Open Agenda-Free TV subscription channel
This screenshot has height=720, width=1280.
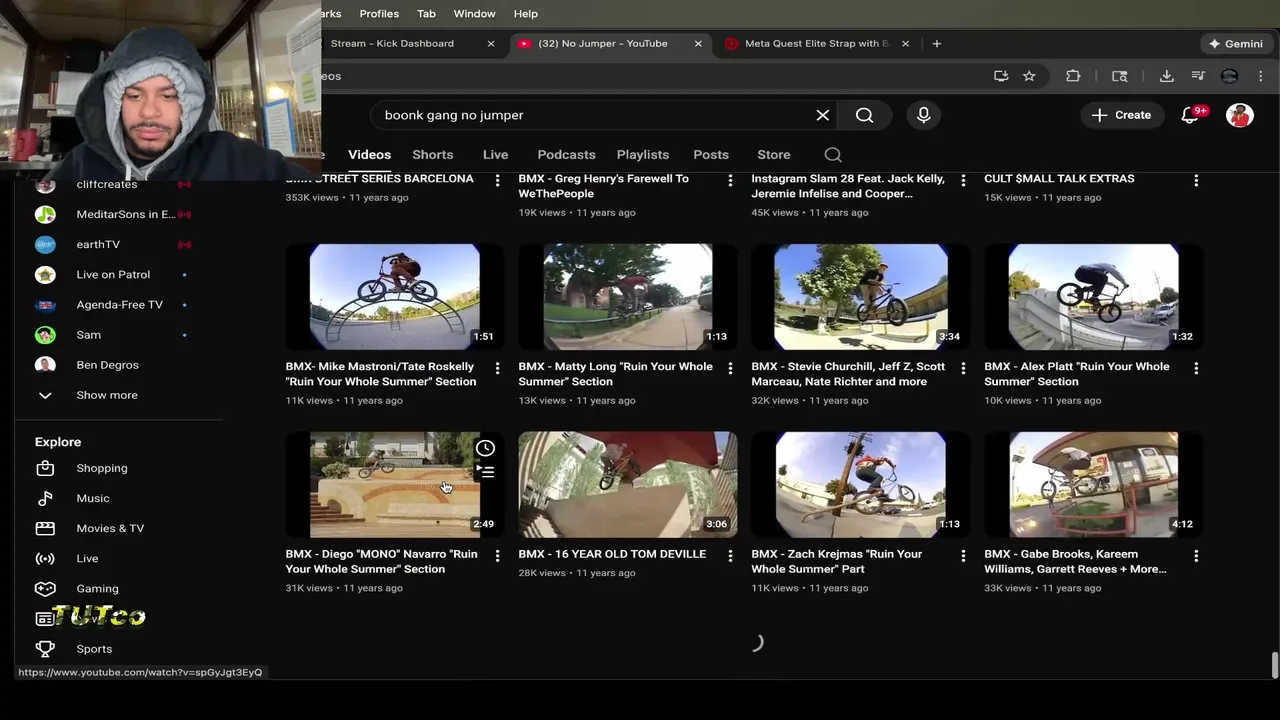(x=118, y=304)
